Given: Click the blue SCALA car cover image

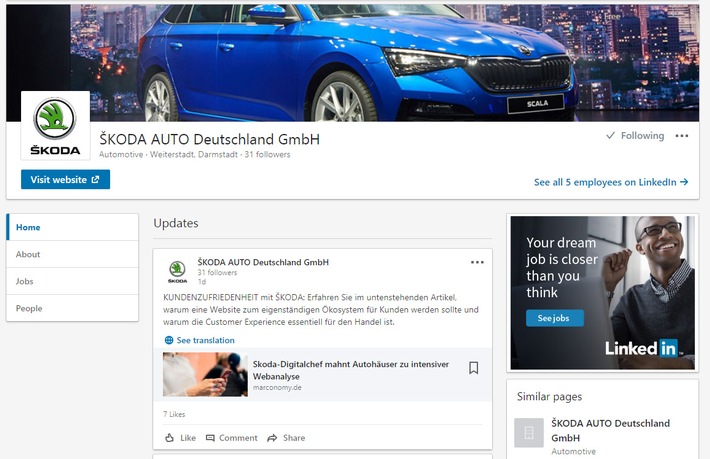Looking at the screenshot, I should tap(352, 63).
